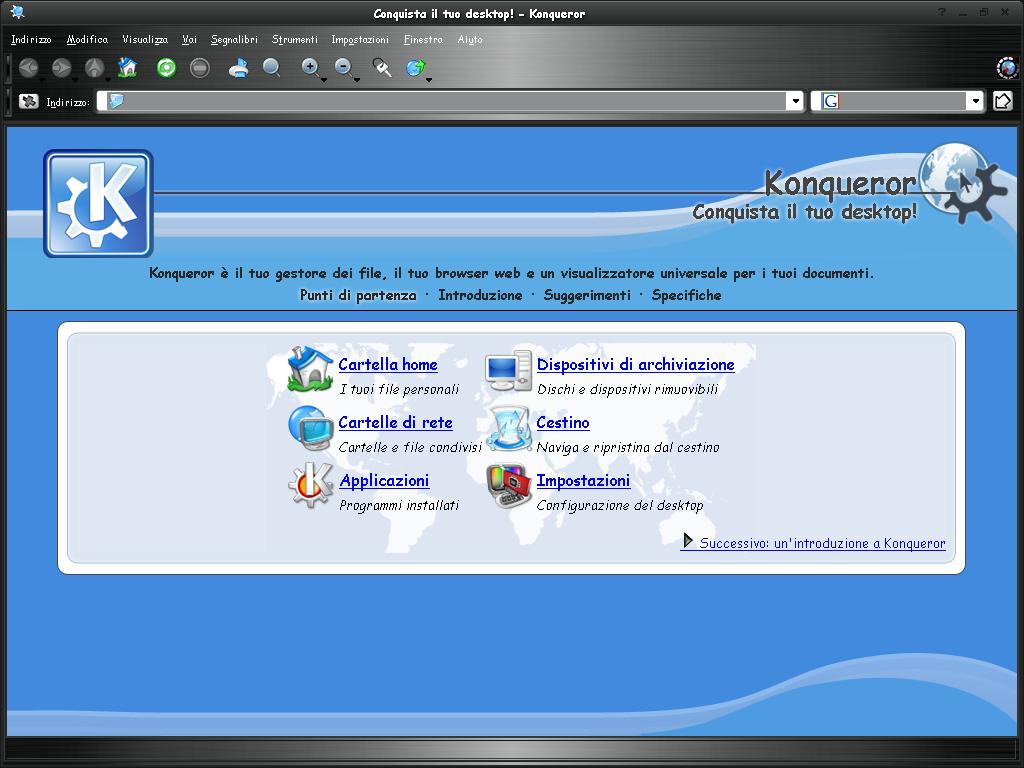
Task: Click the animated KDE gear throbber icon
Action: click(x=1007, y=67)
